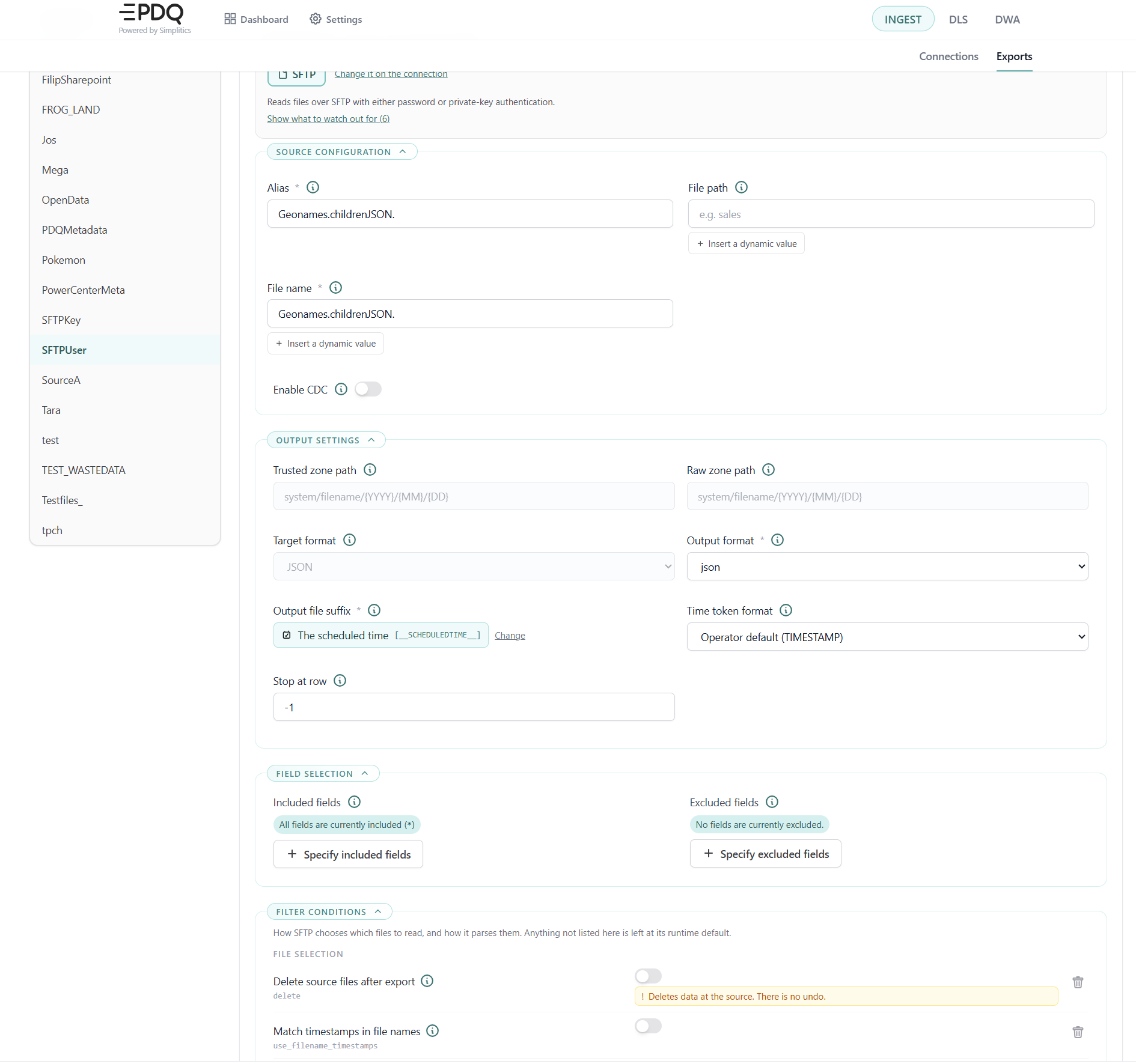1136x1064 pixels.
Task: Click the Target format info icon
Action: coord(350,540)
